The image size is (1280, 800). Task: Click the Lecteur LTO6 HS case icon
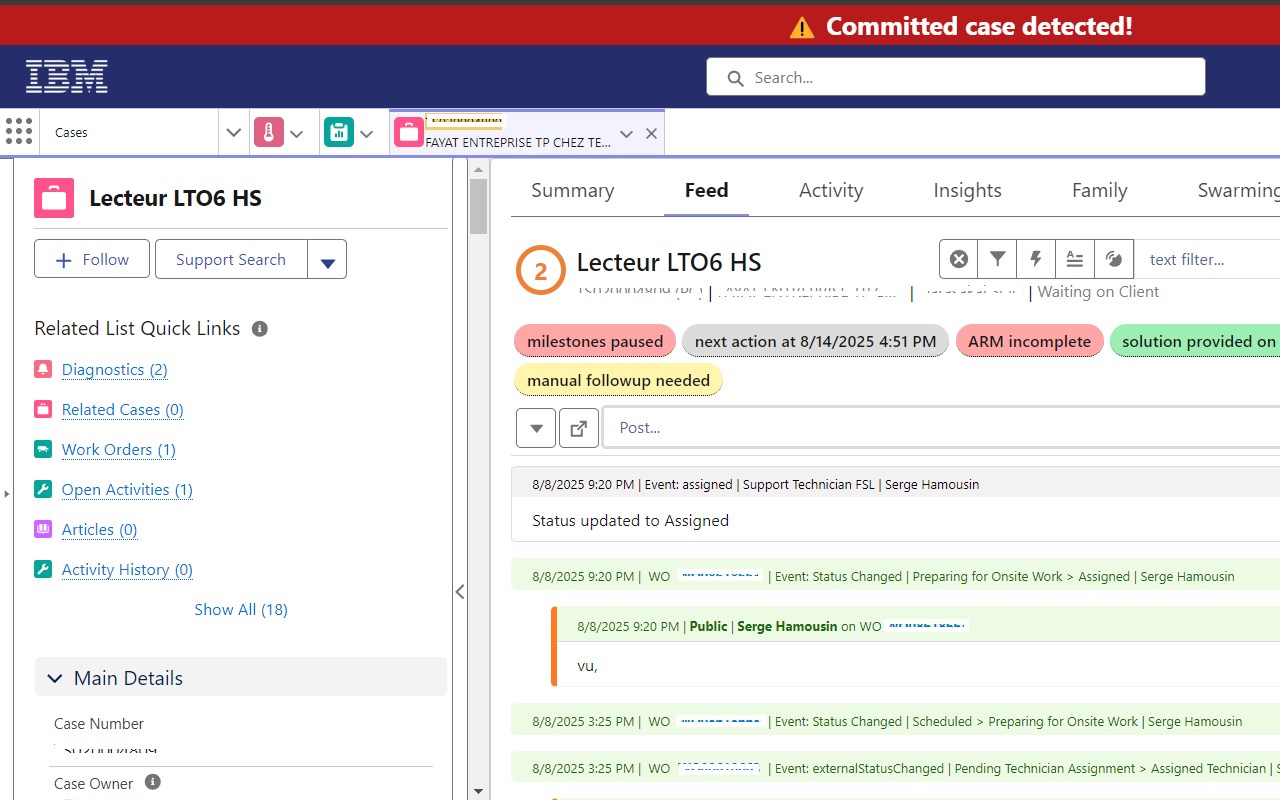pyautogui.click(x=54, y=198)
